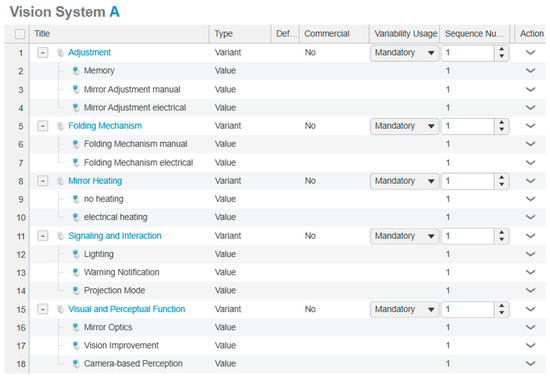Increase sequence number stepper for Mirror Heating

click(x=502, y=178)
